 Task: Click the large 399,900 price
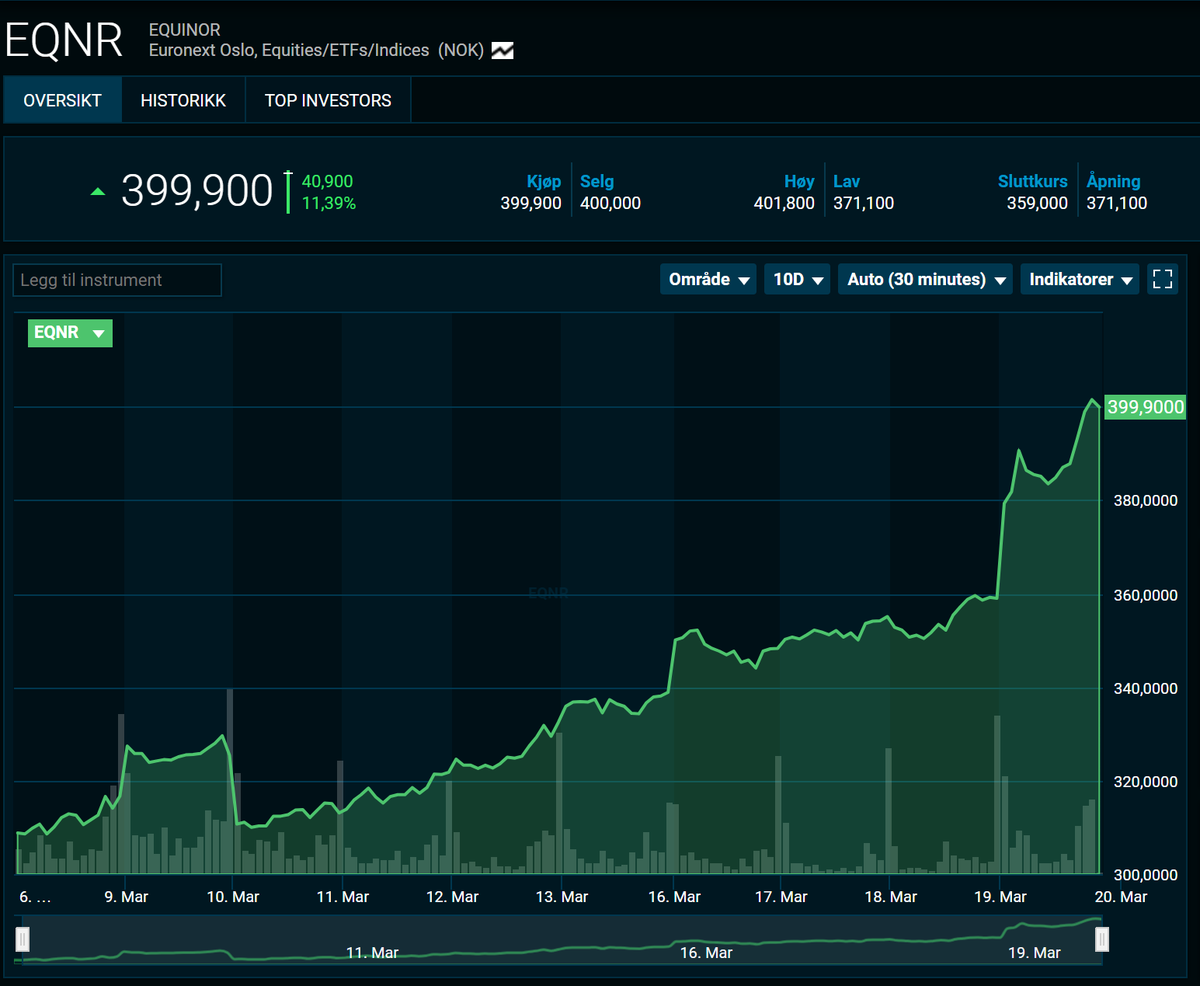pos(197,190)
